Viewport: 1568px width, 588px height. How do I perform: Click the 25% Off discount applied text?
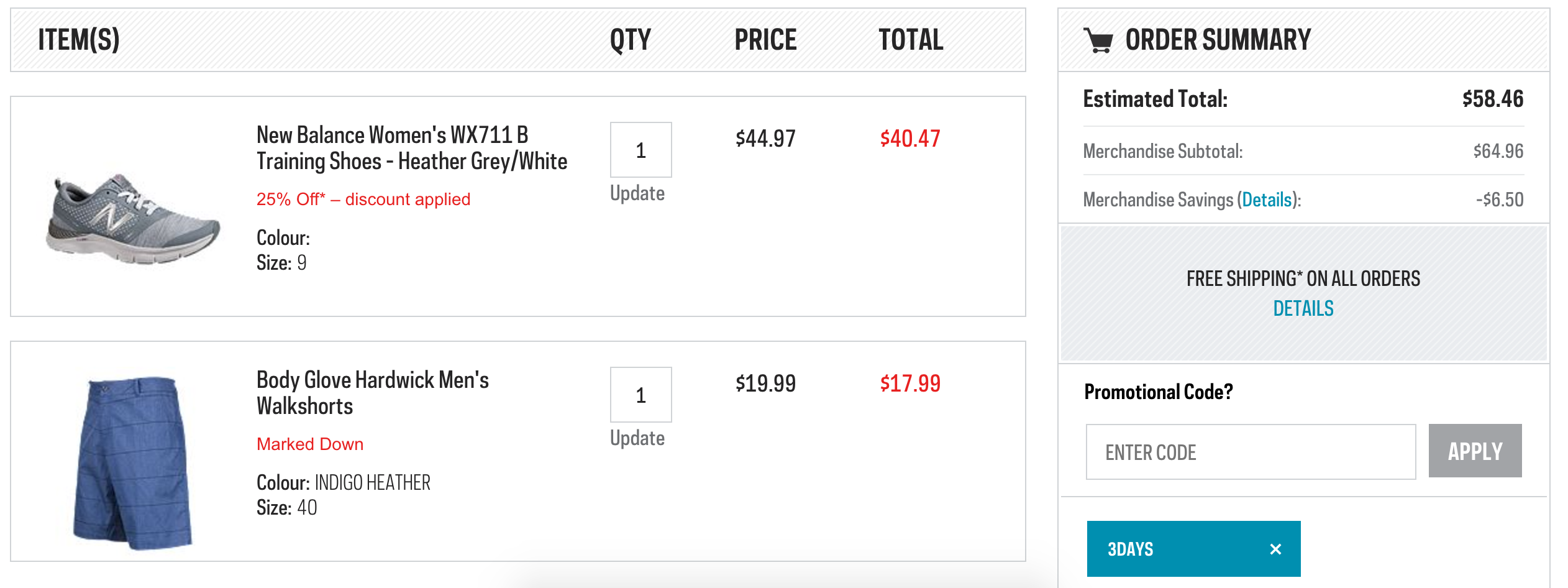coord(363,199)
